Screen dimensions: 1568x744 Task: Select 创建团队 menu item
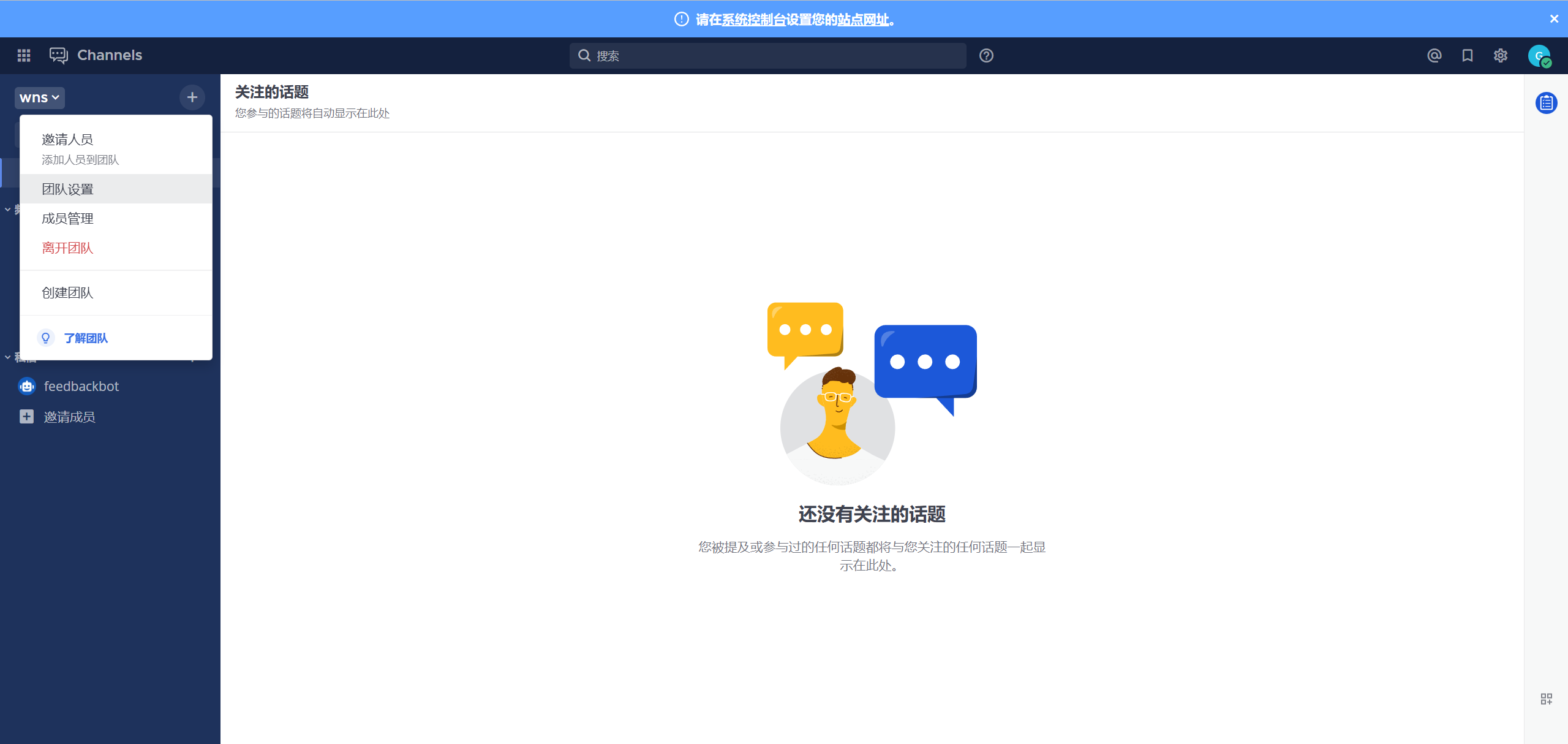click(x=67, y=293)
